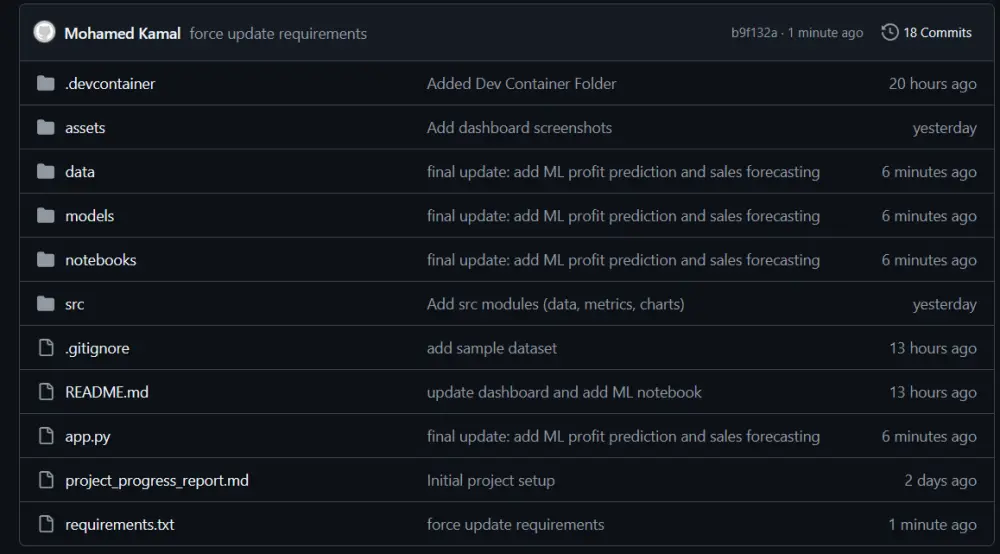Click the src folder icon
Viewport: 1000px width, 554px height.
(x=45, y=304)
